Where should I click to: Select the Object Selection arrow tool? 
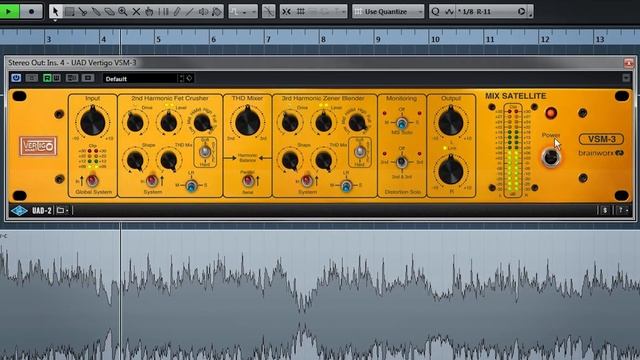[56, 11]
